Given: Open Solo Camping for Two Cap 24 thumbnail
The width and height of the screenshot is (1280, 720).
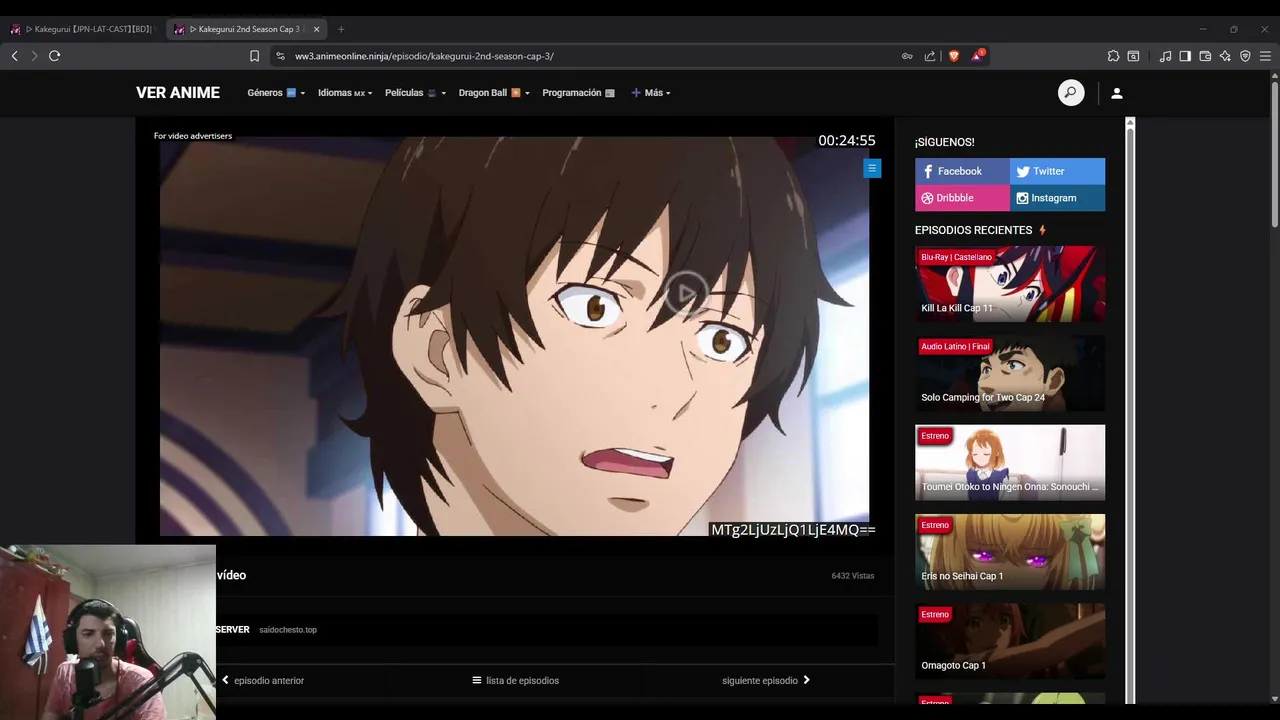Looking at the screenshot, I should [x=1010, y=373].
